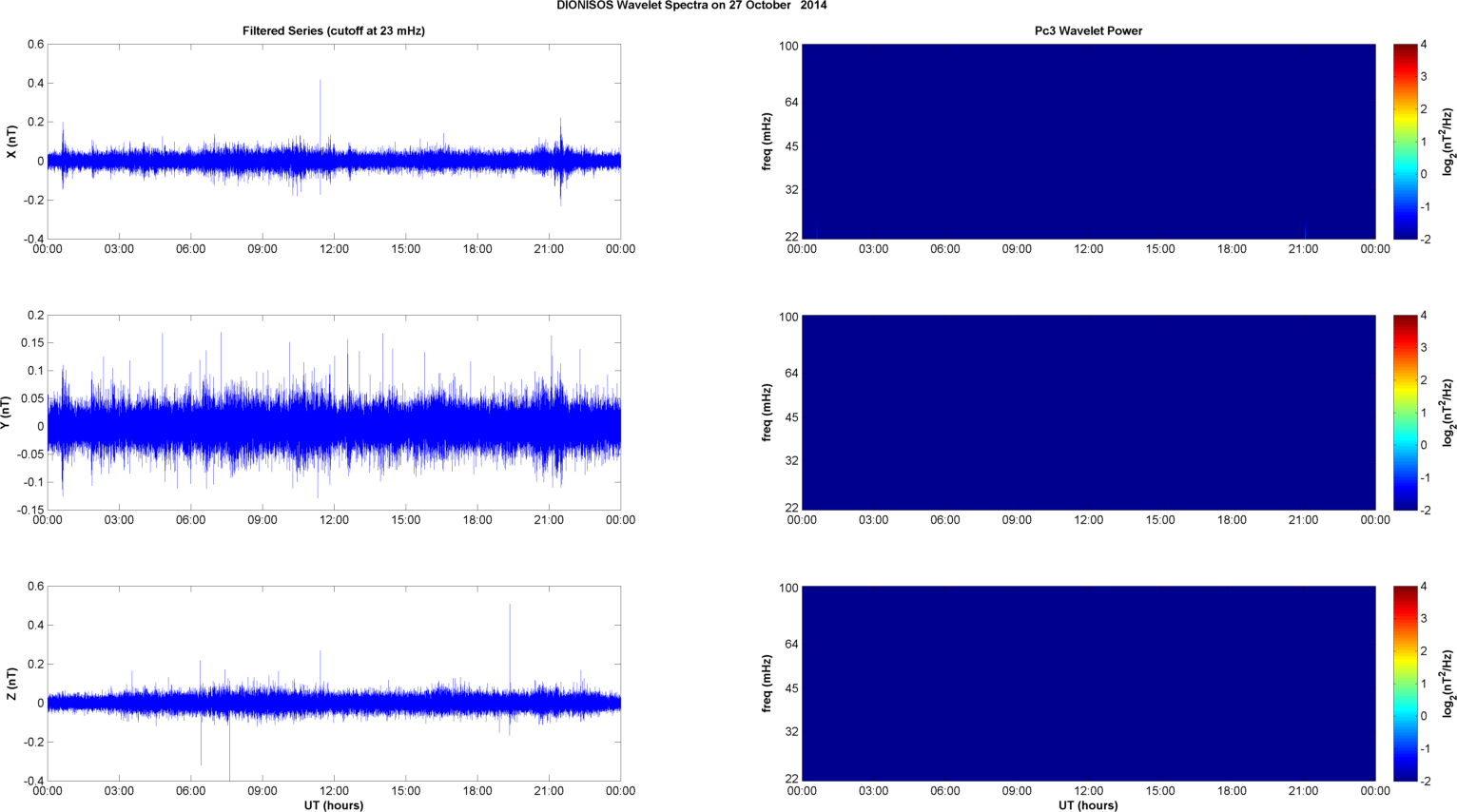This screenshot has height=812, width=1457.
Task: Click the "freq (mHz)" label of the middle spectrogram
Action: click(x=767, y=413)
